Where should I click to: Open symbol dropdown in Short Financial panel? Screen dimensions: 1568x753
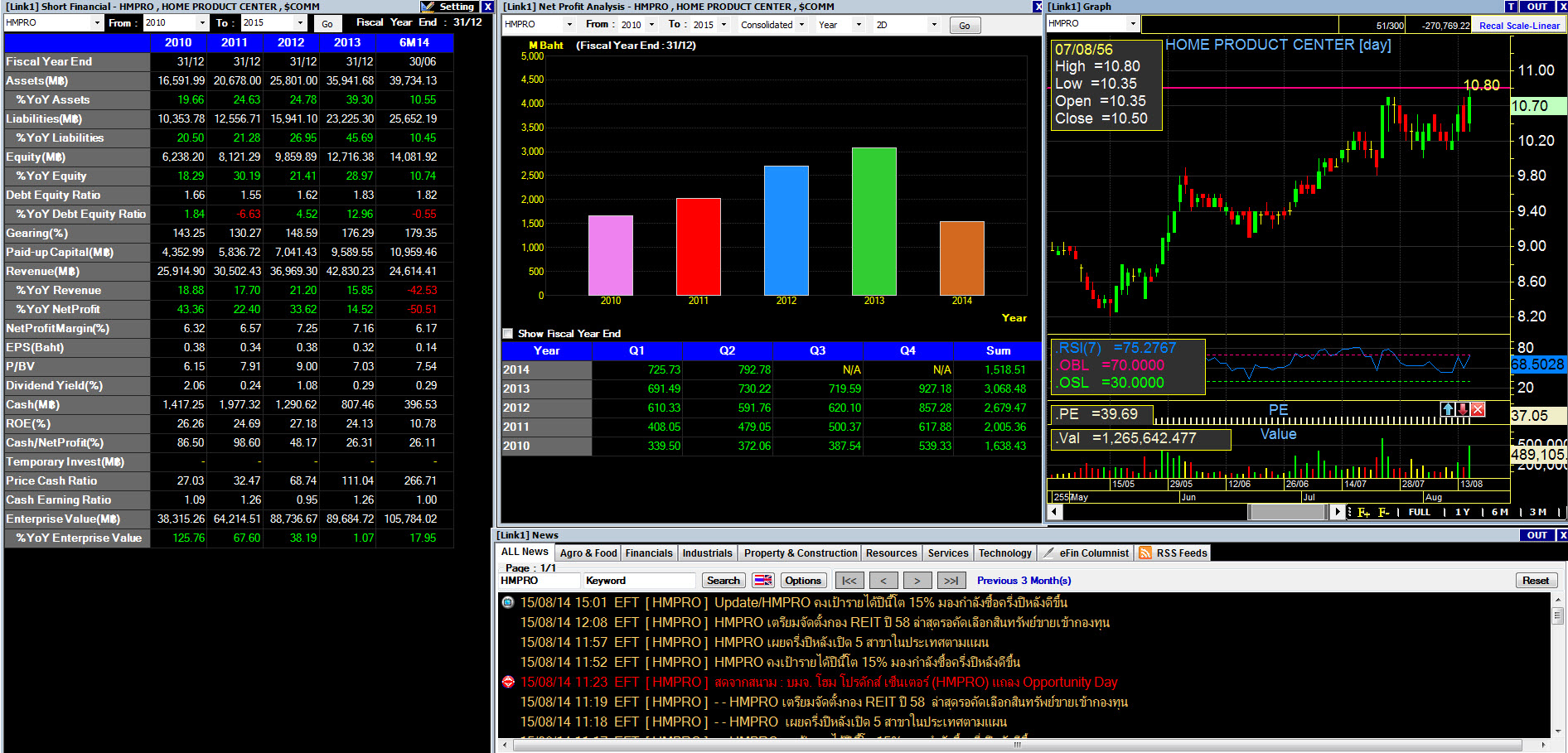tap(98, 23)
